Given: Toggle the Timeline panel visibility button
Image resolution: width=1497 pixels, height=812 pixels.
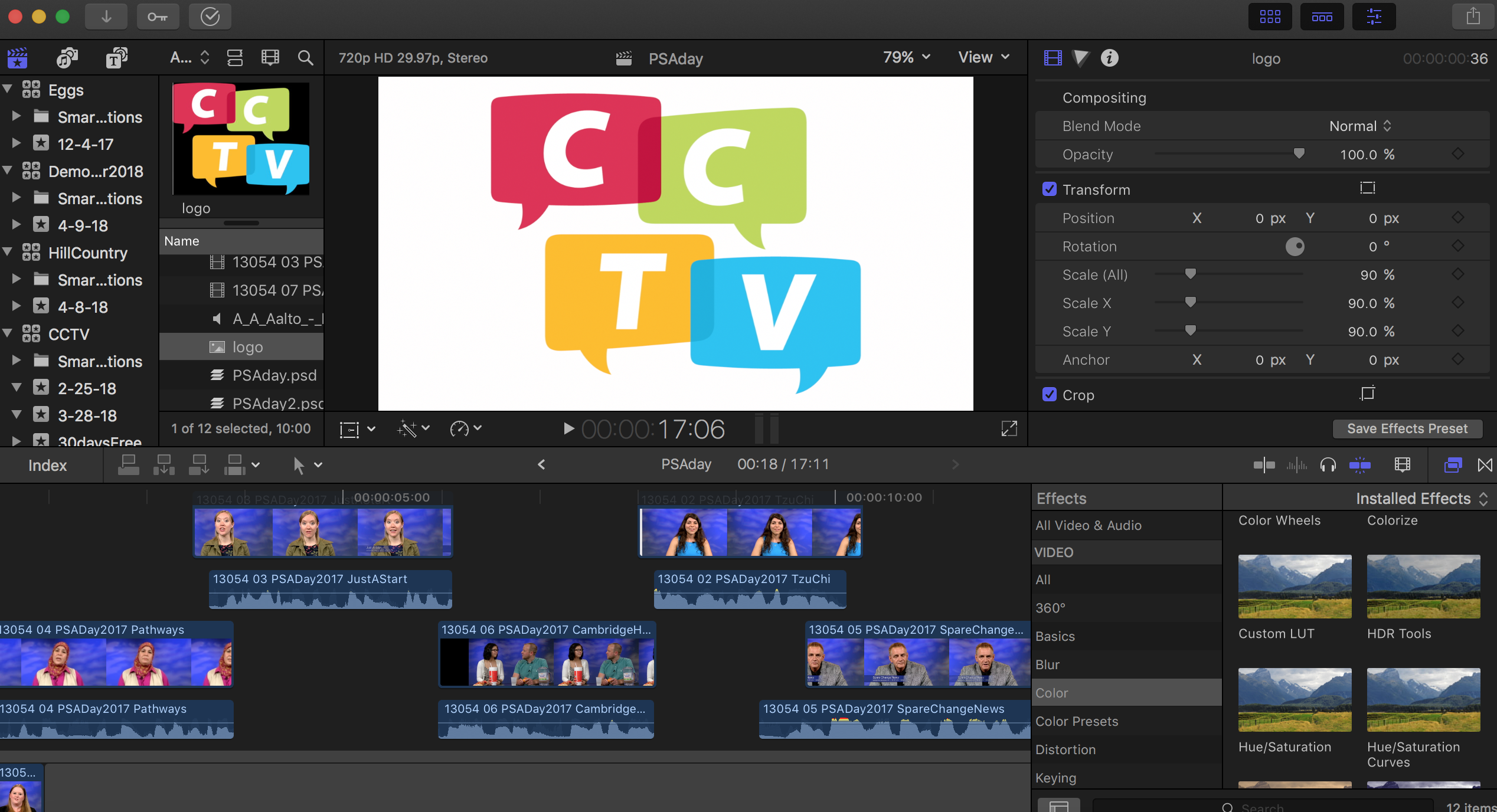Looking at the screenshot, I should coord(1322,17).
